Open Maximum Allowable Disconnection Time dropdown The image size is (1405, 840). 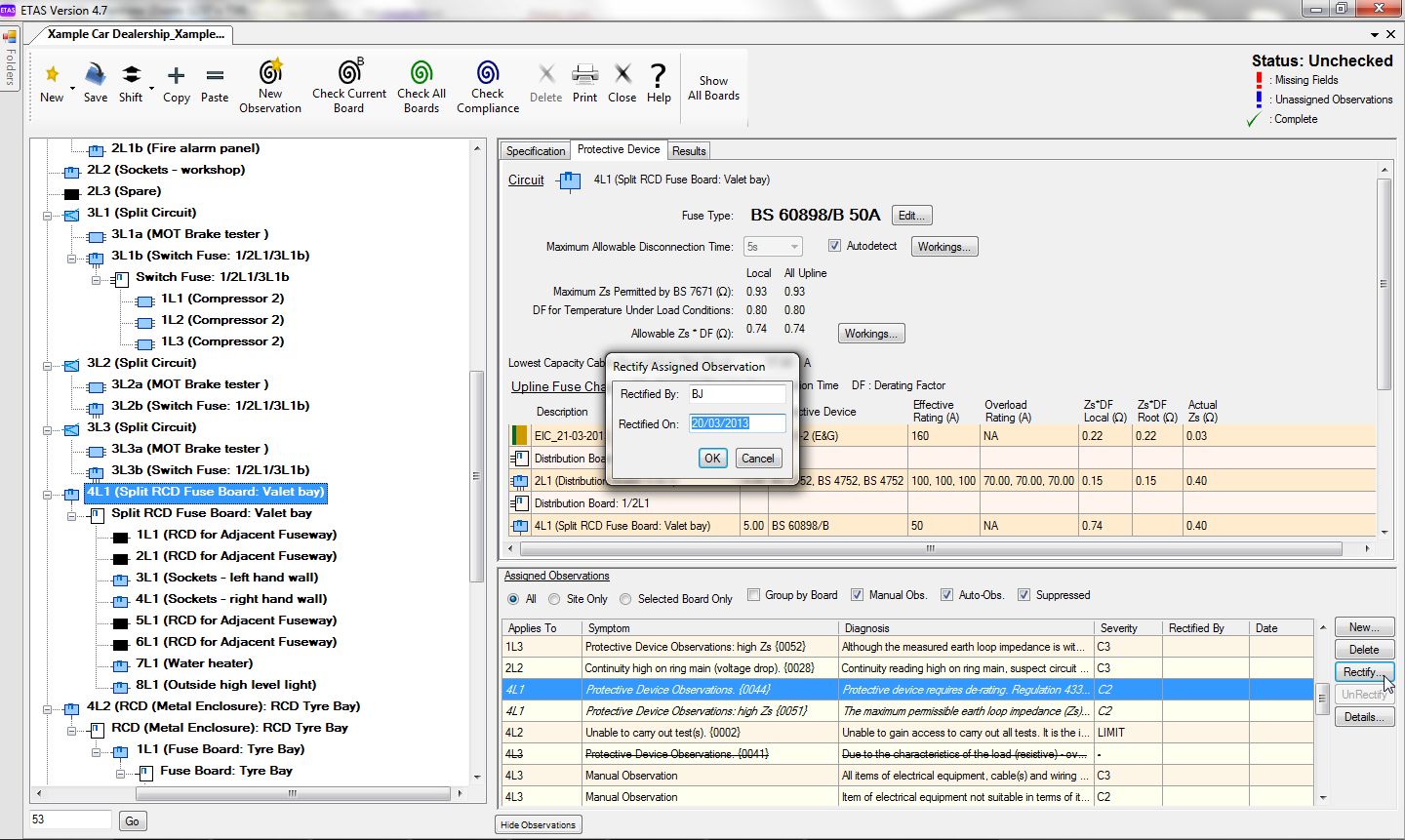[x=774, y=247]
